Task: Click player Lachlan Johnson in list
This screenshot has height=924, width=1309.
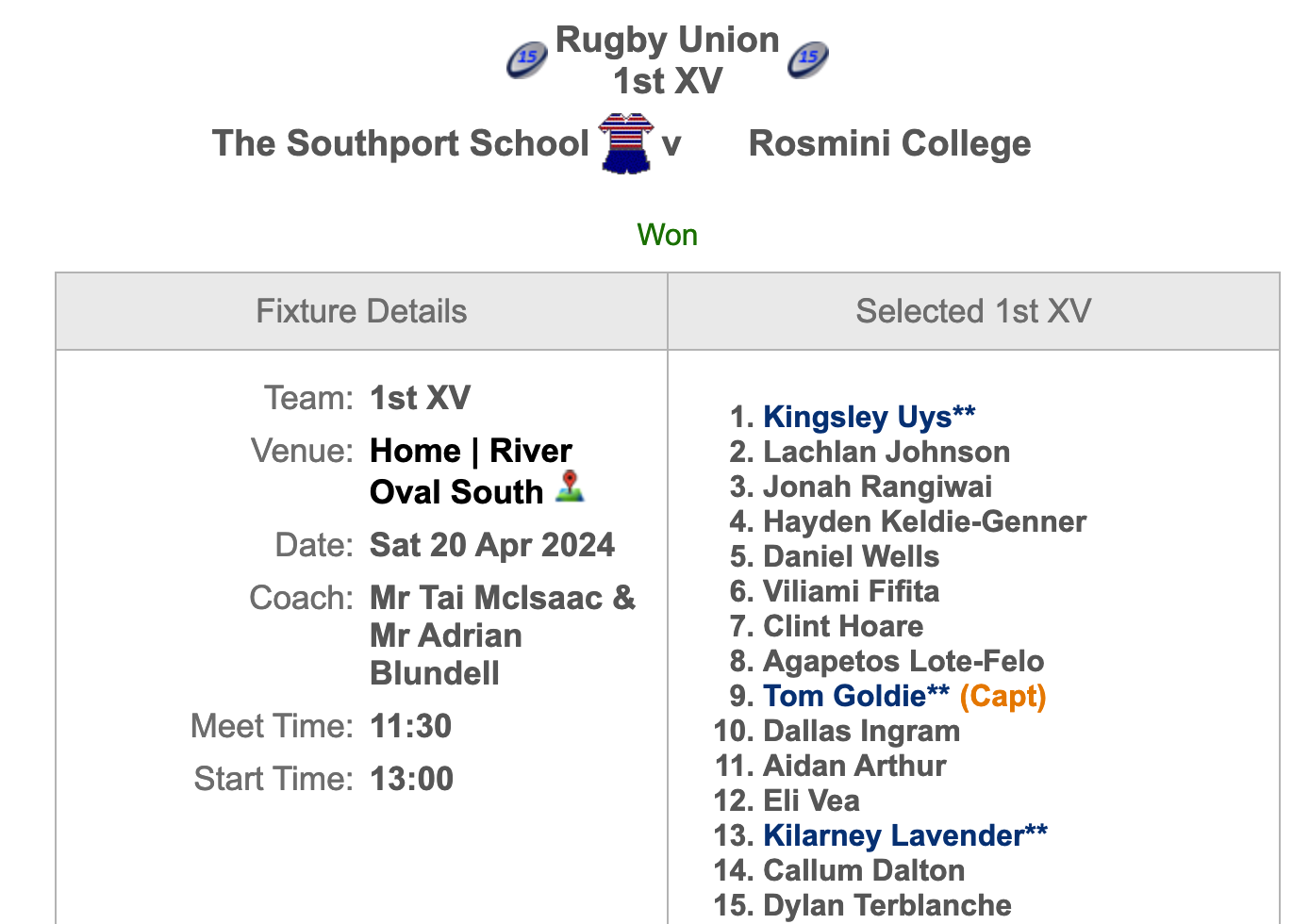Action: pyautogui.click(x=886, y=452)
